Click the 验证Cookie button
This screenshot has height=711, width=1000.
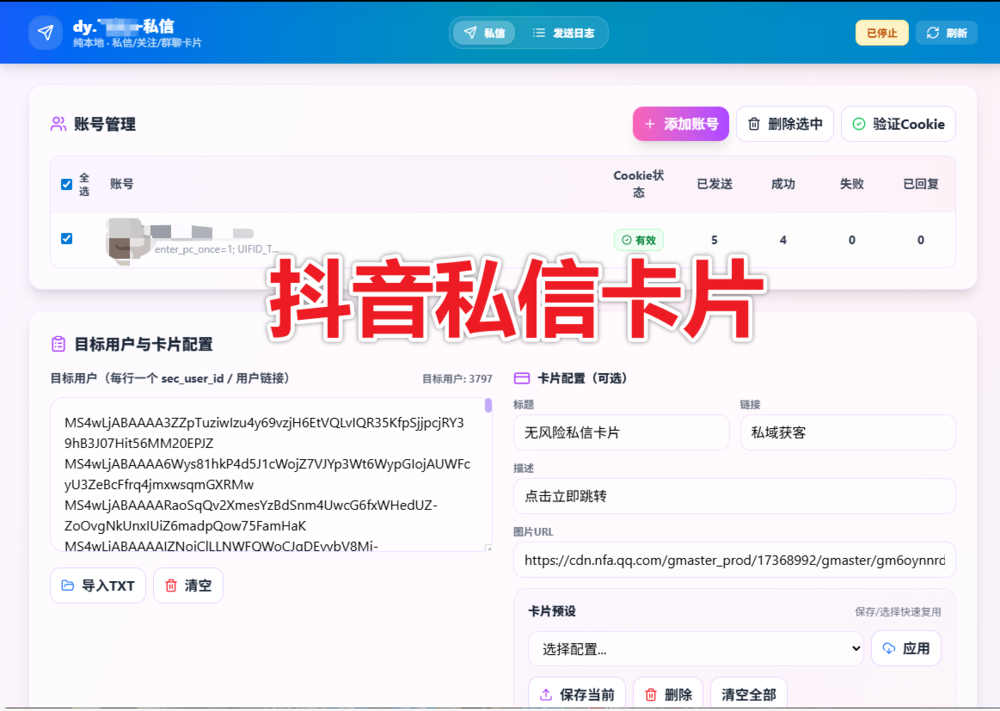[x=898, y=124]
